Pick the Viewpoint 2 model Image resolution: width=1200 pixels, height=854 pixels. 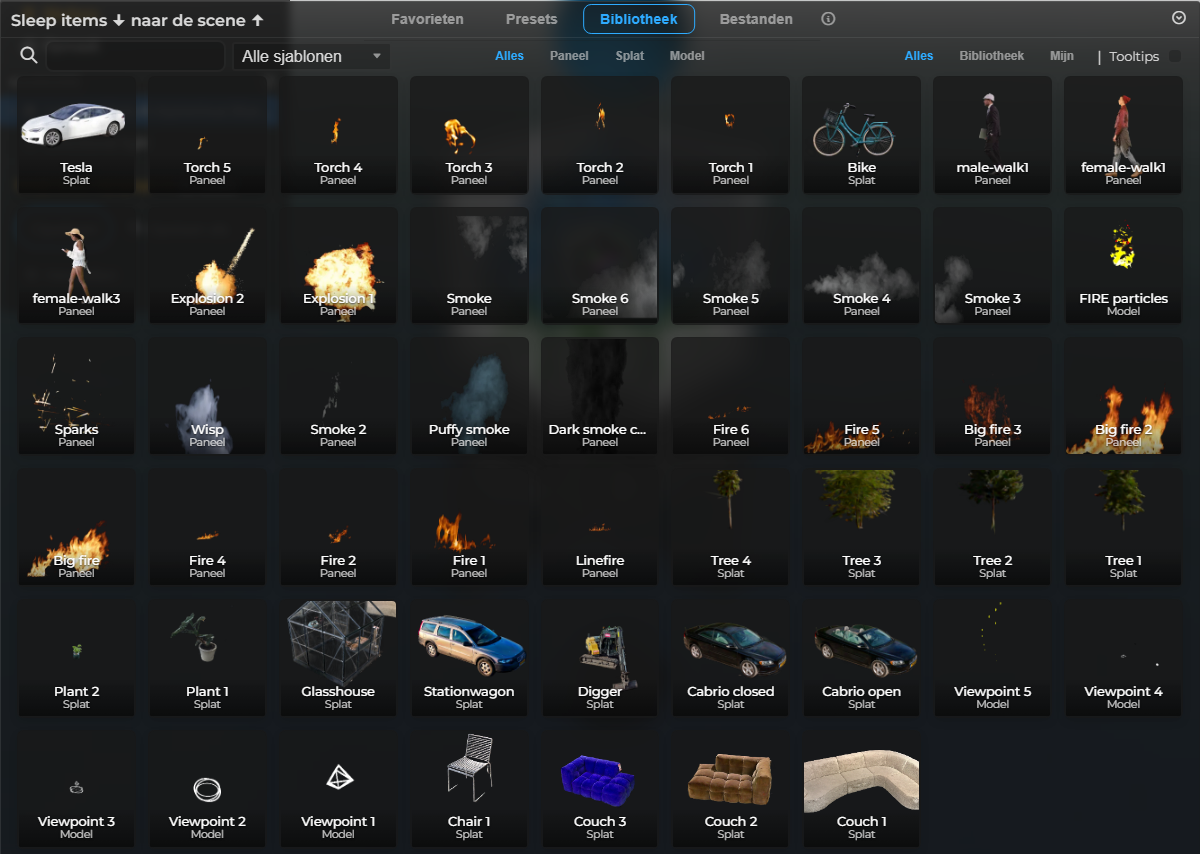[207, 789]
